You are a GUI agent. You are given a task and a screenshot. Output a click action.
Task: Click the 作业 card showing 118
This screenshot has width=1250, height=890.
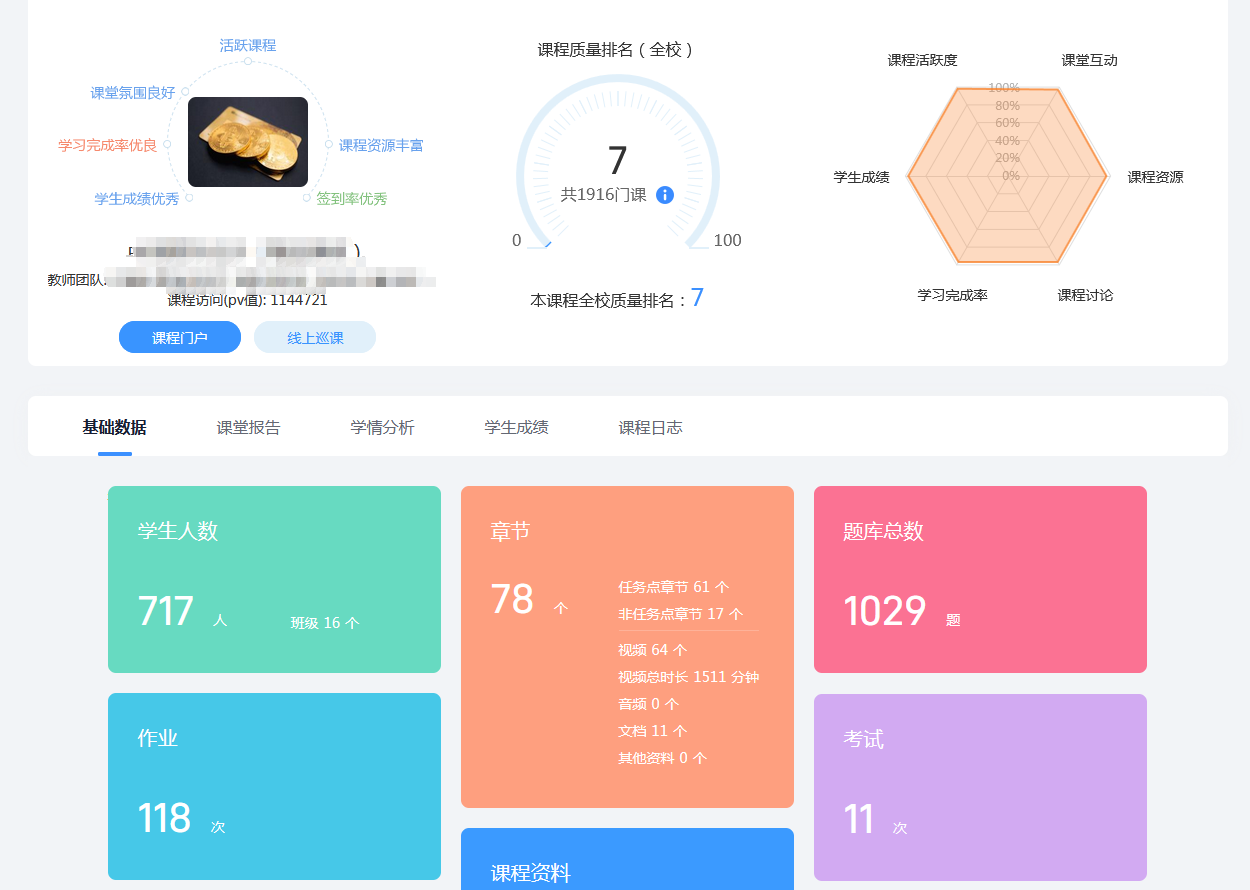pos(274,786)
